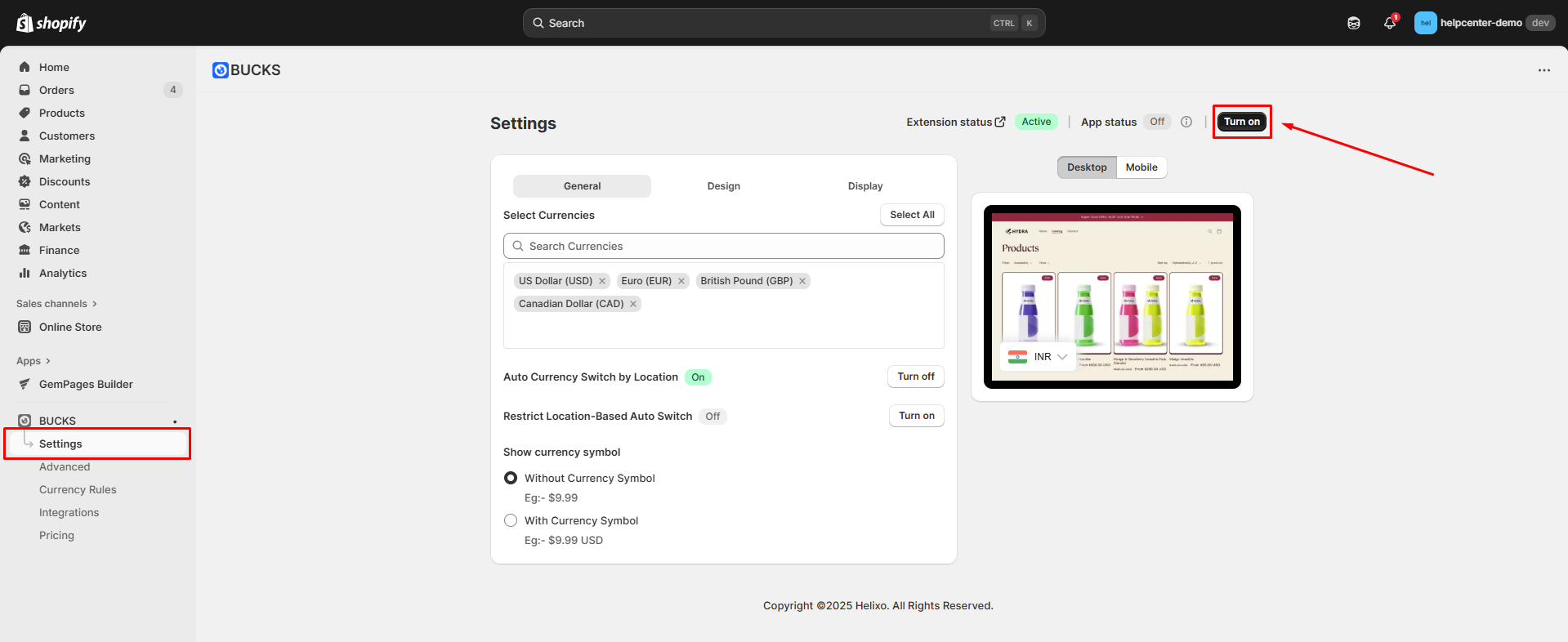Switch preview to Mobile view
This screenshot has height=642, width=1568.
pyautogui.click(x=1141, y=167)
